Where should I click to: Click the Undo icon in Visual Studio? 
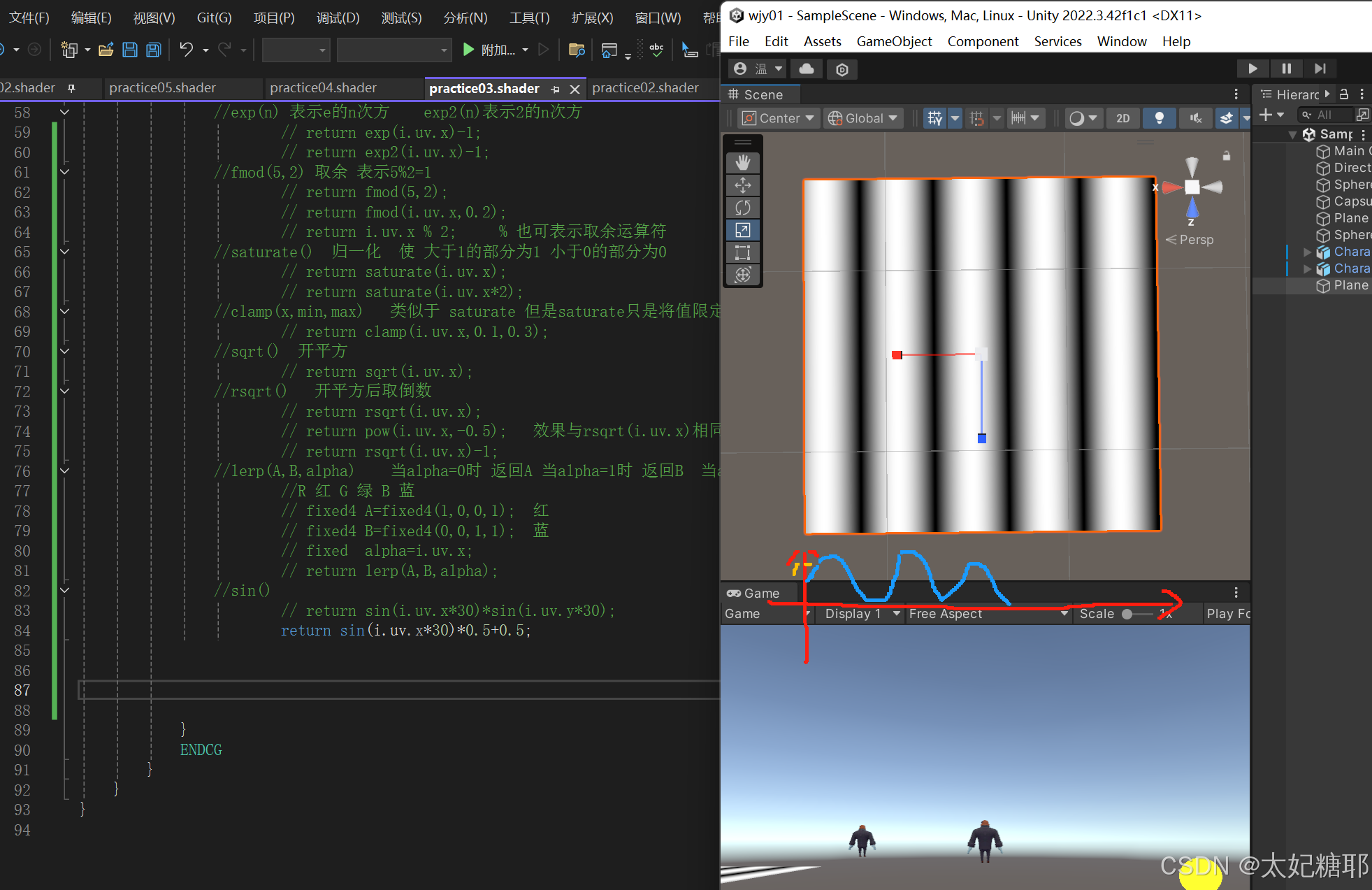pyautogui.click(x=186, y=50)
